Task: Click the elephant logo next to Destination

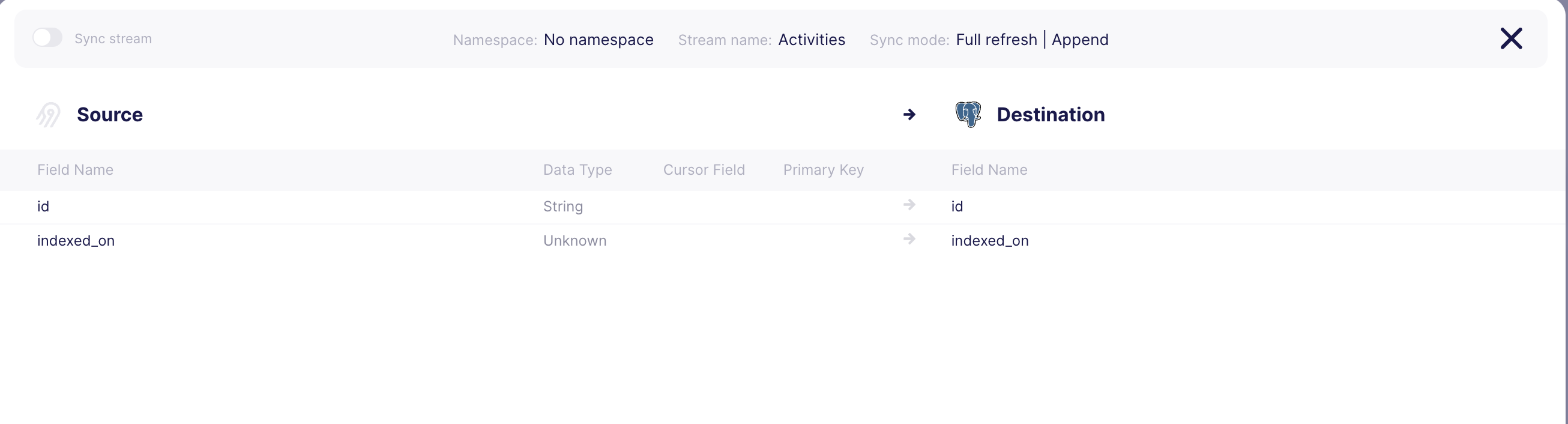Action: 969,115
